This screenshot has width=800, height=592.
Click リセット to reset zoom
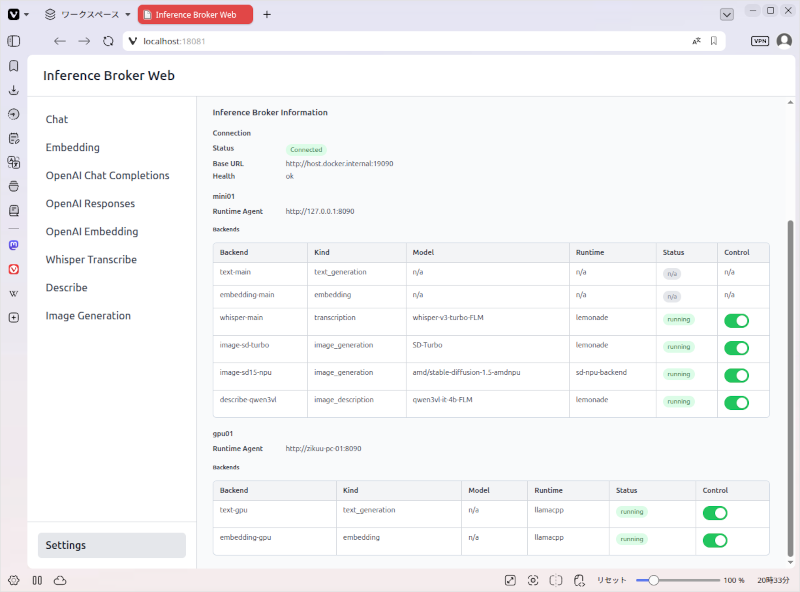pyautogui.click(x=611, y=580)
